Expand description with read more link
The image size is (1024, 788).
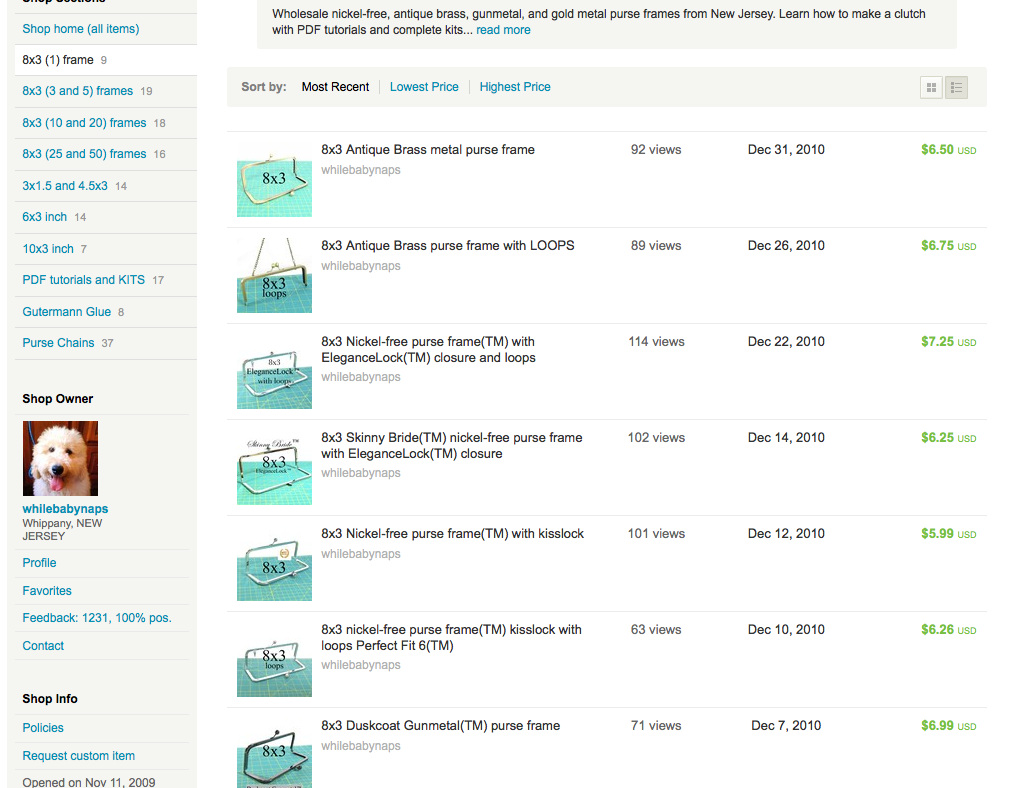tap(503, 30)
